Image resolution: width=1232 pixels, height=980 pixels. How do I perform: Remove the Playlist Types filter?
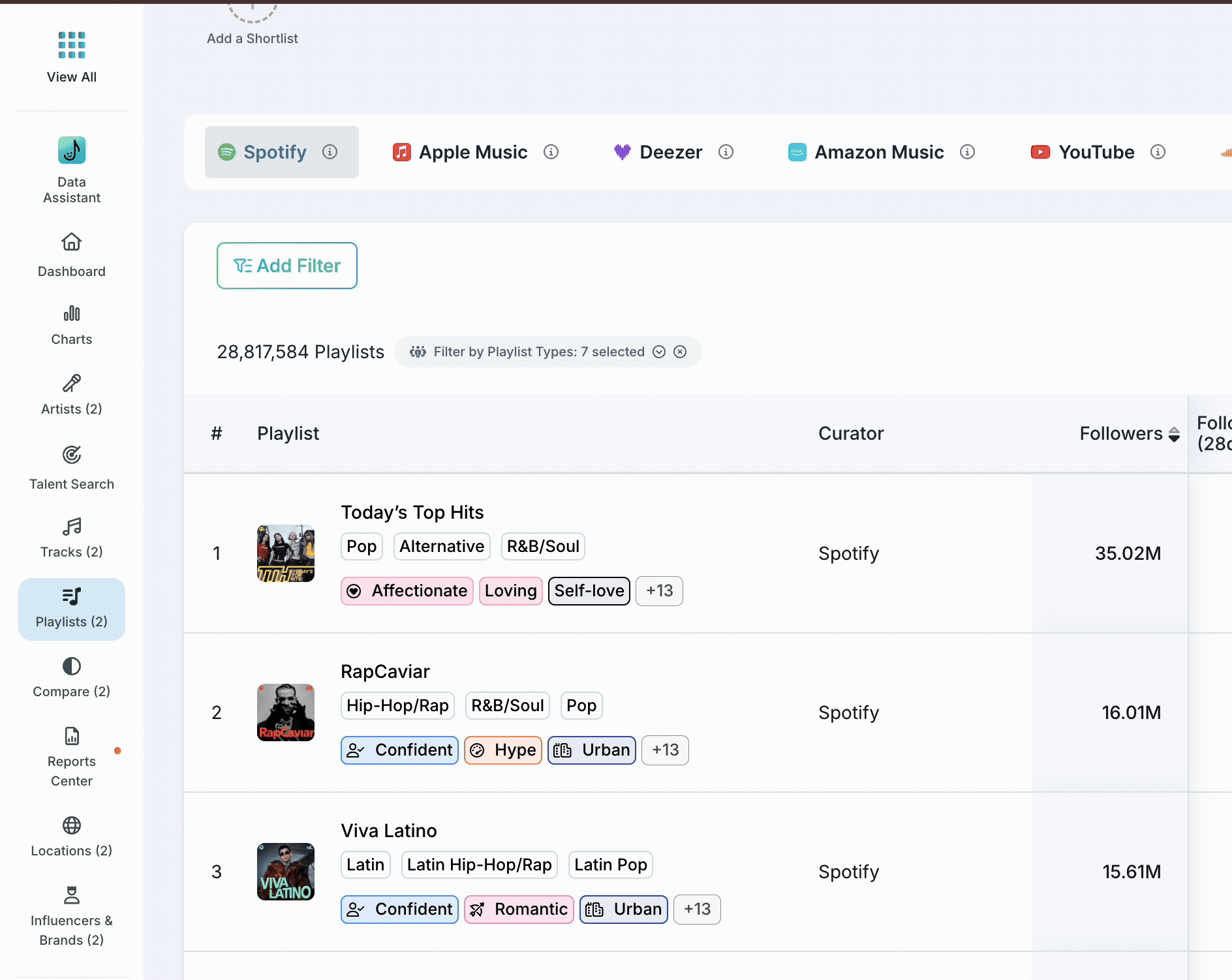click(680, 352)
